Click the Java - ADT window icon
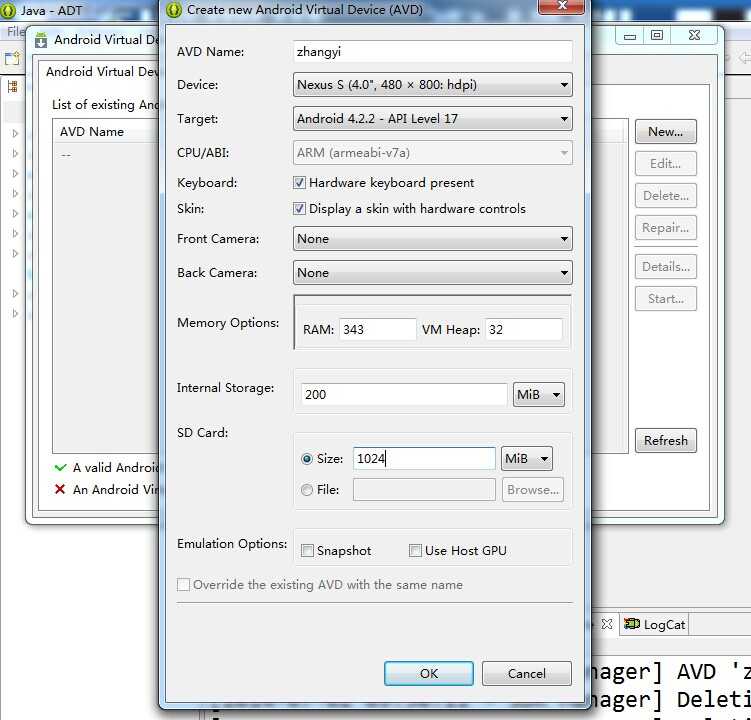The width and height of the screenshot is (751, 720). point(8,11)
